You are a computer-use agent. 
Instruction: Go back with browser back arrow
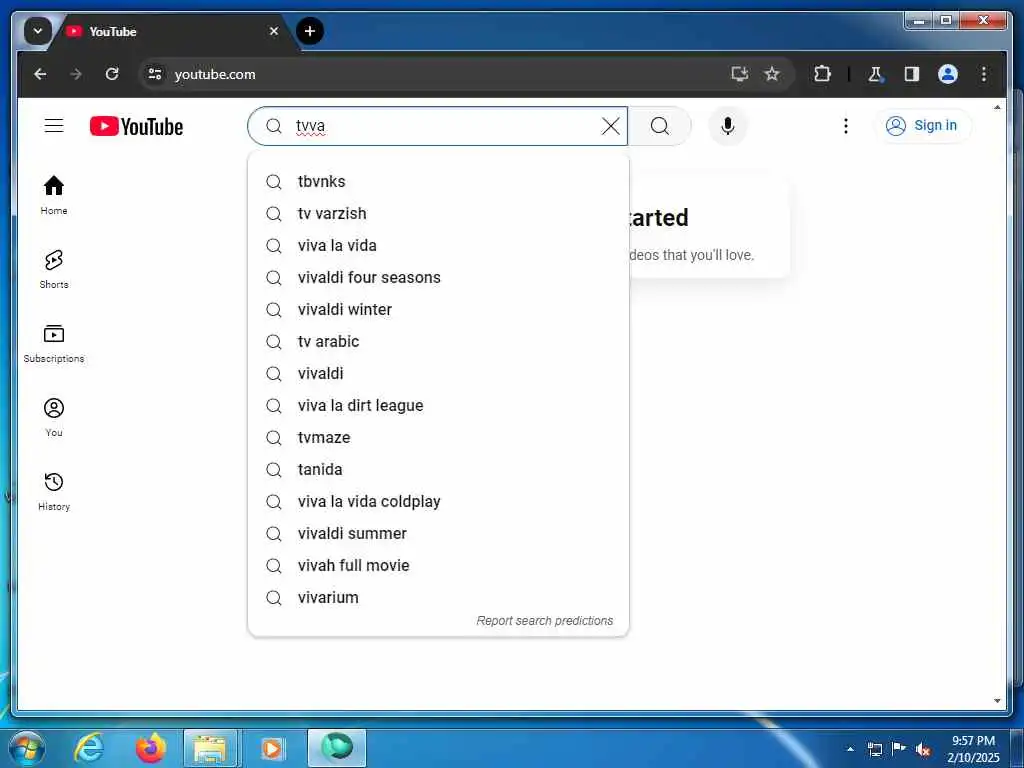40,74
